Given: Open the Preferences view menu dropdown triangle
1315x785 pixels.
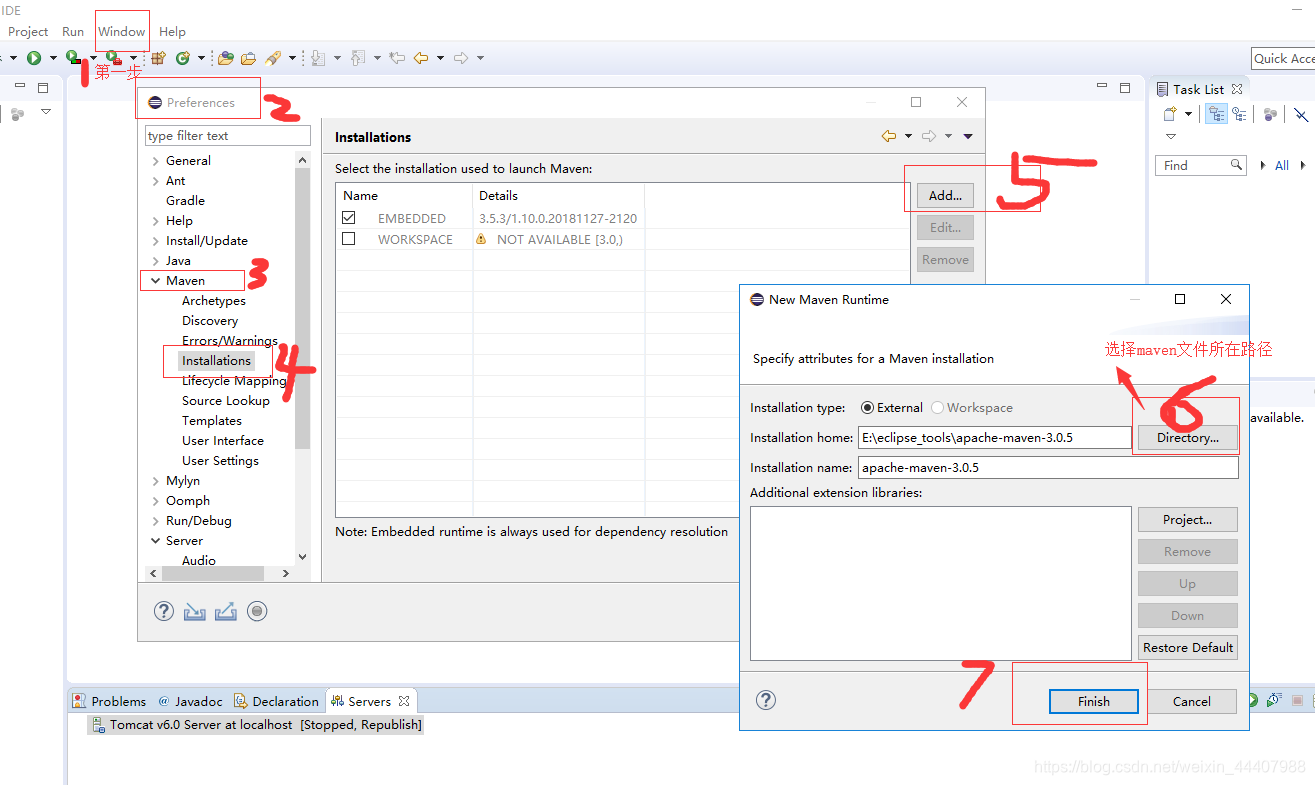Looking at the screenshot, I should 968,136.
